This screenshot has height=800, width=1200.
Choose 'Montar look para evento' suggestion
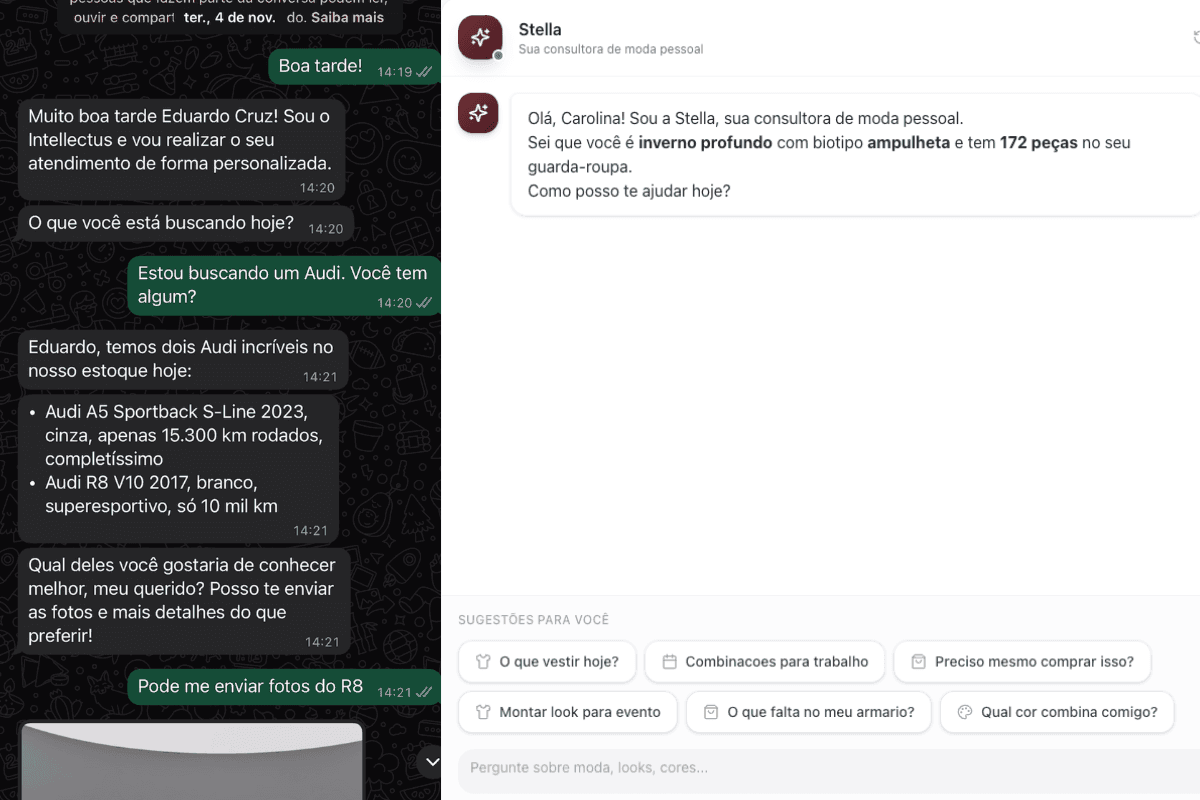pyautogui.click(x=568, y=713)
